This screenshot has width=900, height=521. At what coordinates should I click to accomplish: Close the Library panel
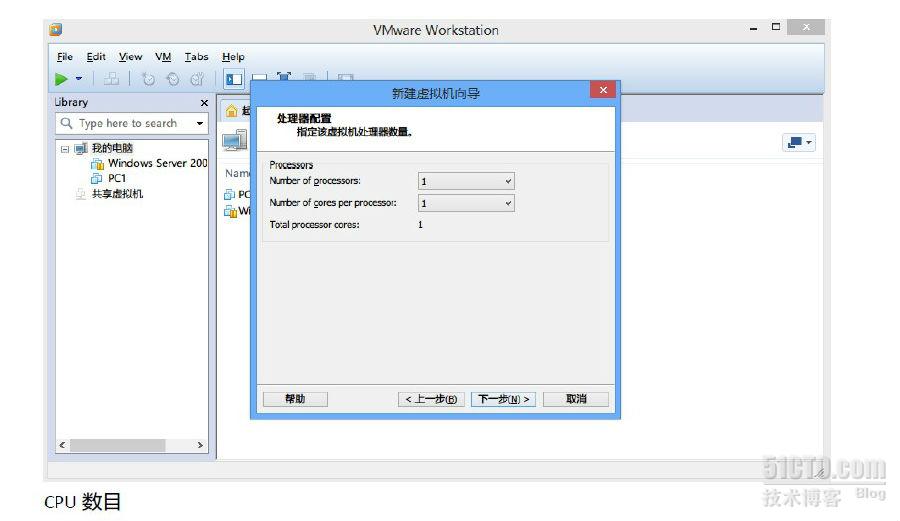(204, 103)
